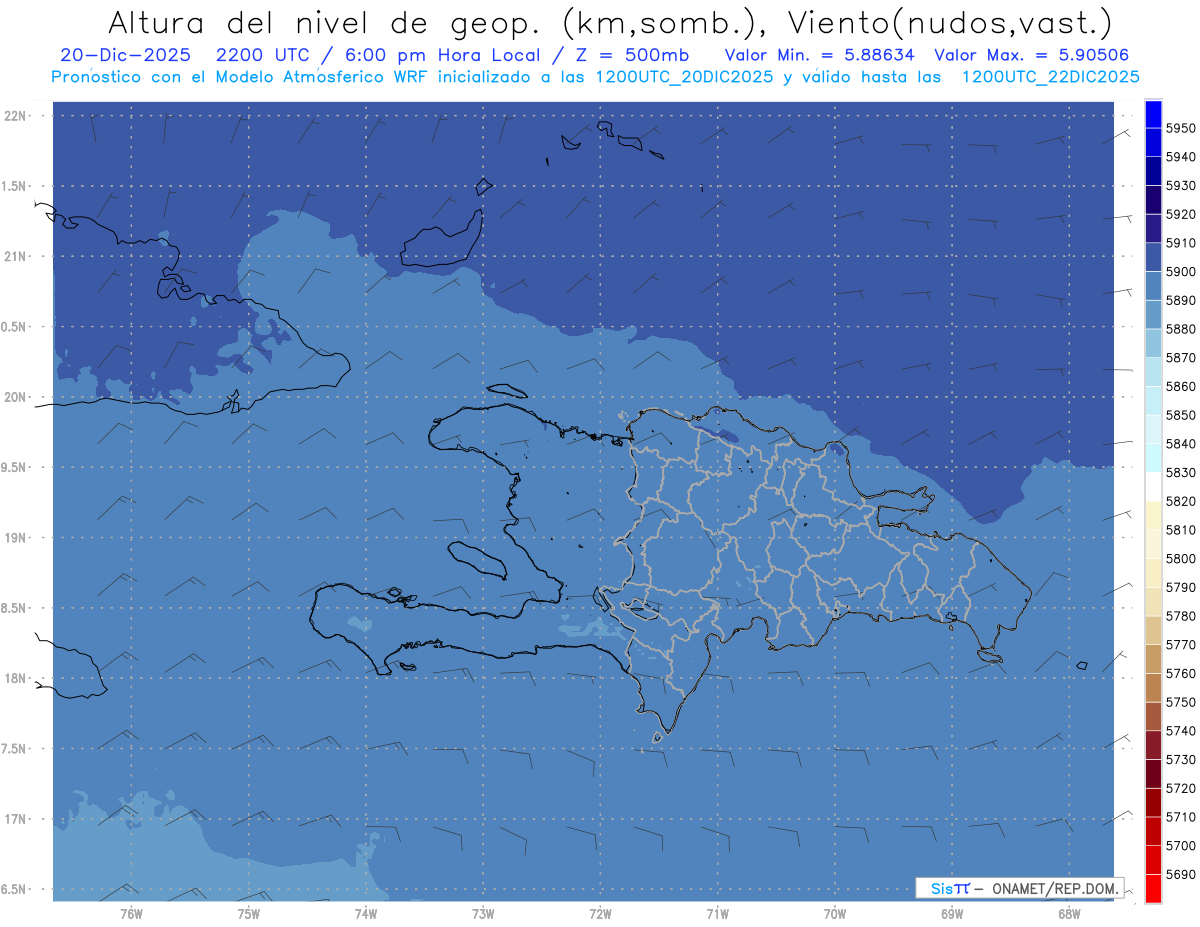Click the '75W' longitude label
Screen dimensions: 1200x927
(248, 914)
